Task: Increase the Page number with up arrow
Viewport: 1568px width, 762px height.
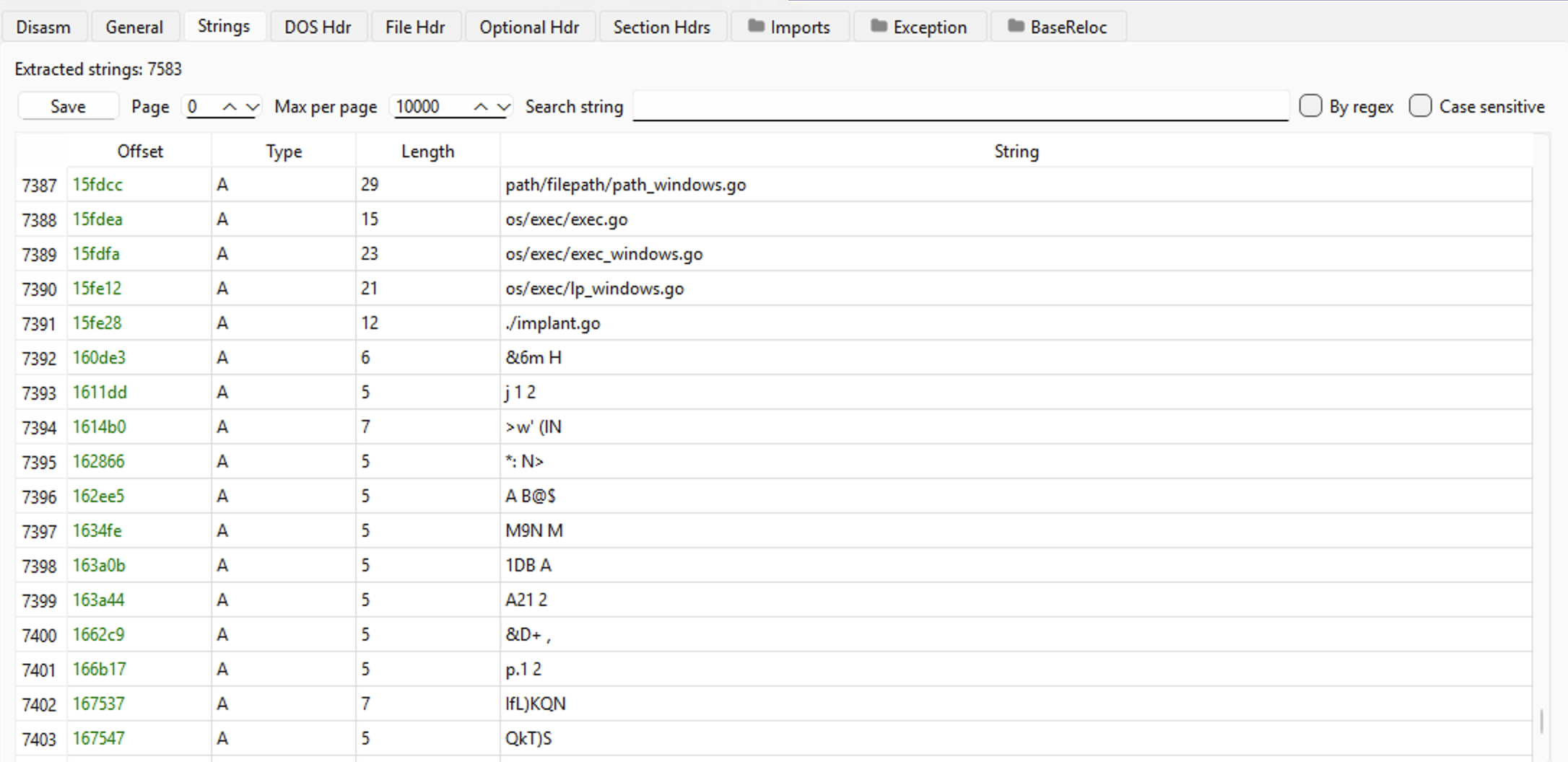Action: [x=230, y=107]
